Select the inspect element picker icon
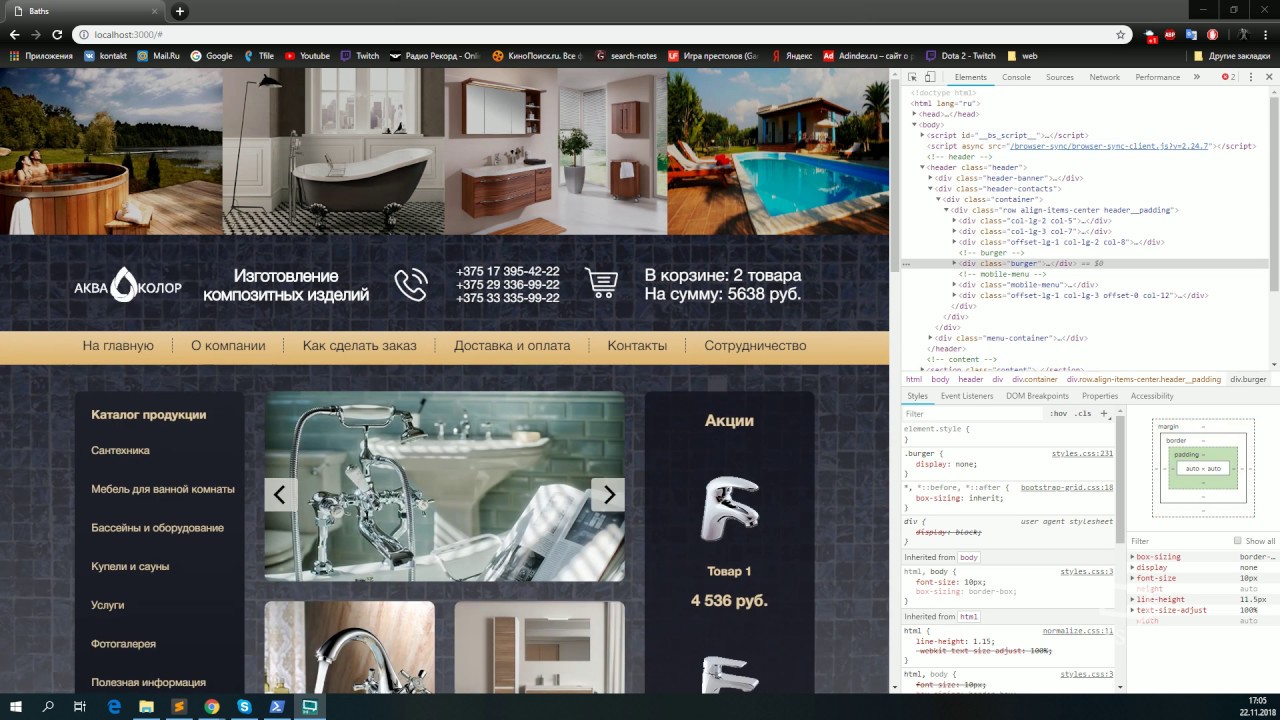Screen dimensions: 1280x720 [x=913, y=77]
